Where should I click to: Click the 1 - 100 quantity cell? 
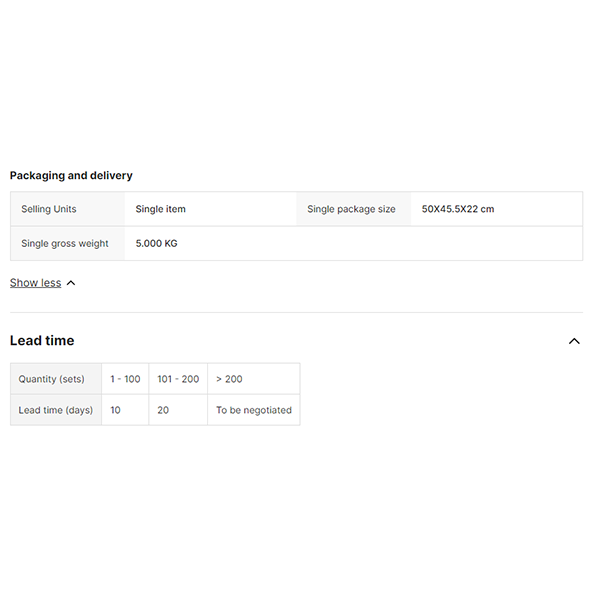coord(125,379)
